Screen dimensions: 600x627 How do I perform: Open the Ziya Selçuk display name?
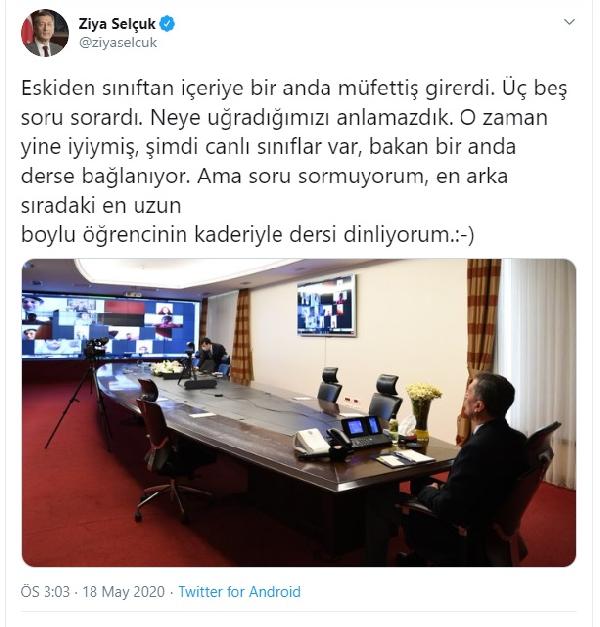[117, 24]
